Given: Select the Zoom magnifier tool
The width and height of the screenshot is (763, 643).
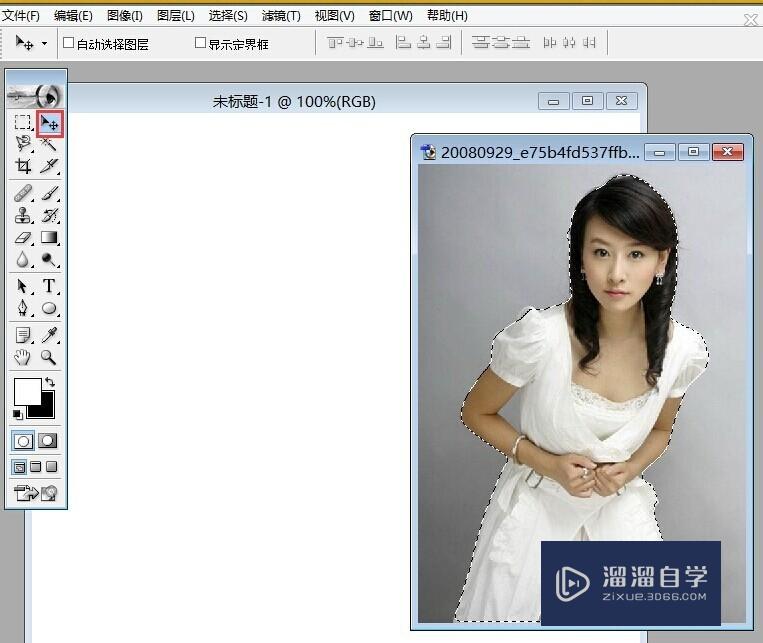Looking at the screenshot, I should (49, 357).
